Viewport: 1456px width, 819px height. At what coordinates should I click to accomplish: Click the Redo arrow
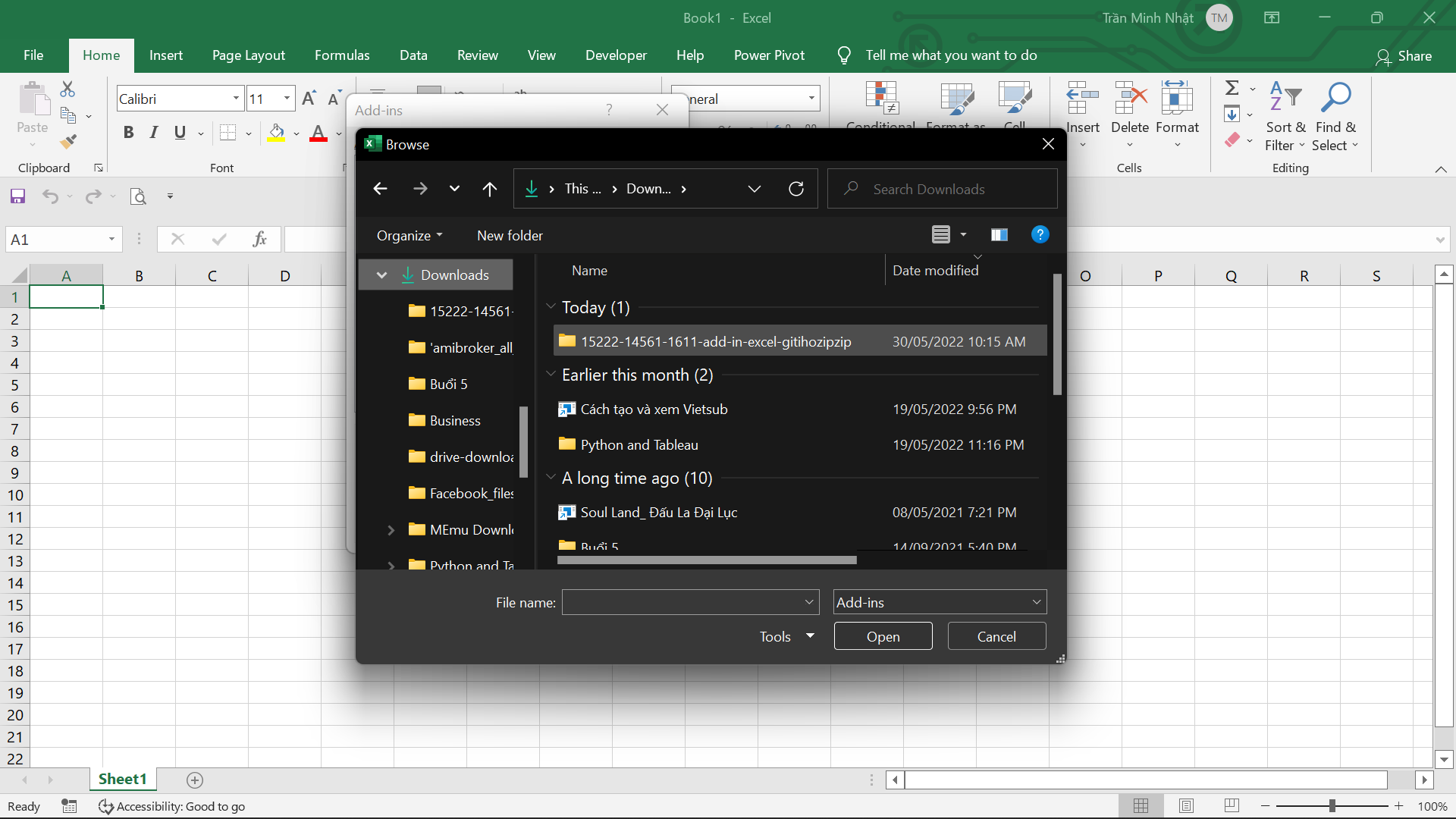(x=93, y=196)
